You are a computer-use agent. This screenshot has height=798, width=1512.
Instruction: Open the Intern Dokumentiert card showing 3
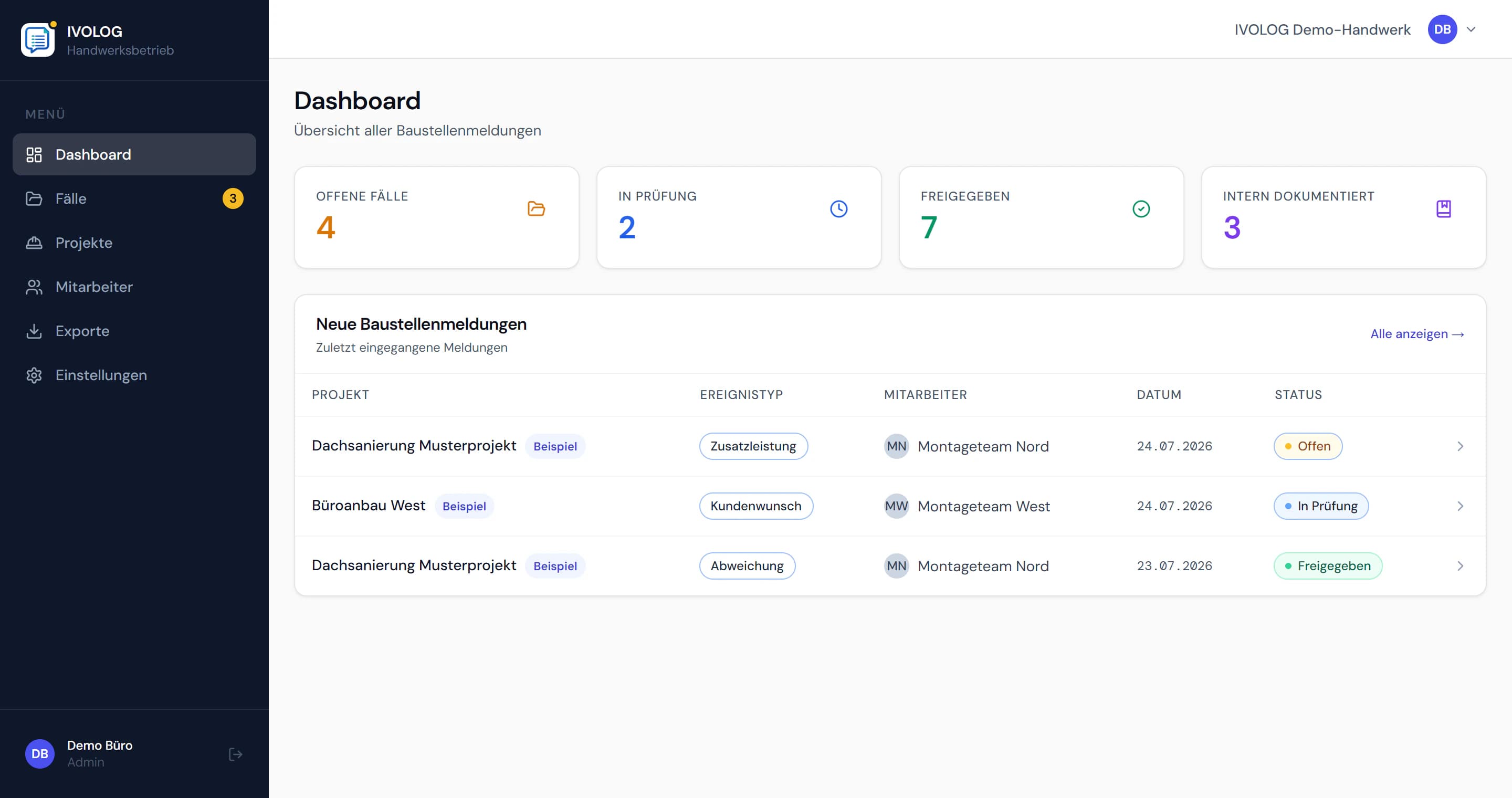tap(1343, 218)
